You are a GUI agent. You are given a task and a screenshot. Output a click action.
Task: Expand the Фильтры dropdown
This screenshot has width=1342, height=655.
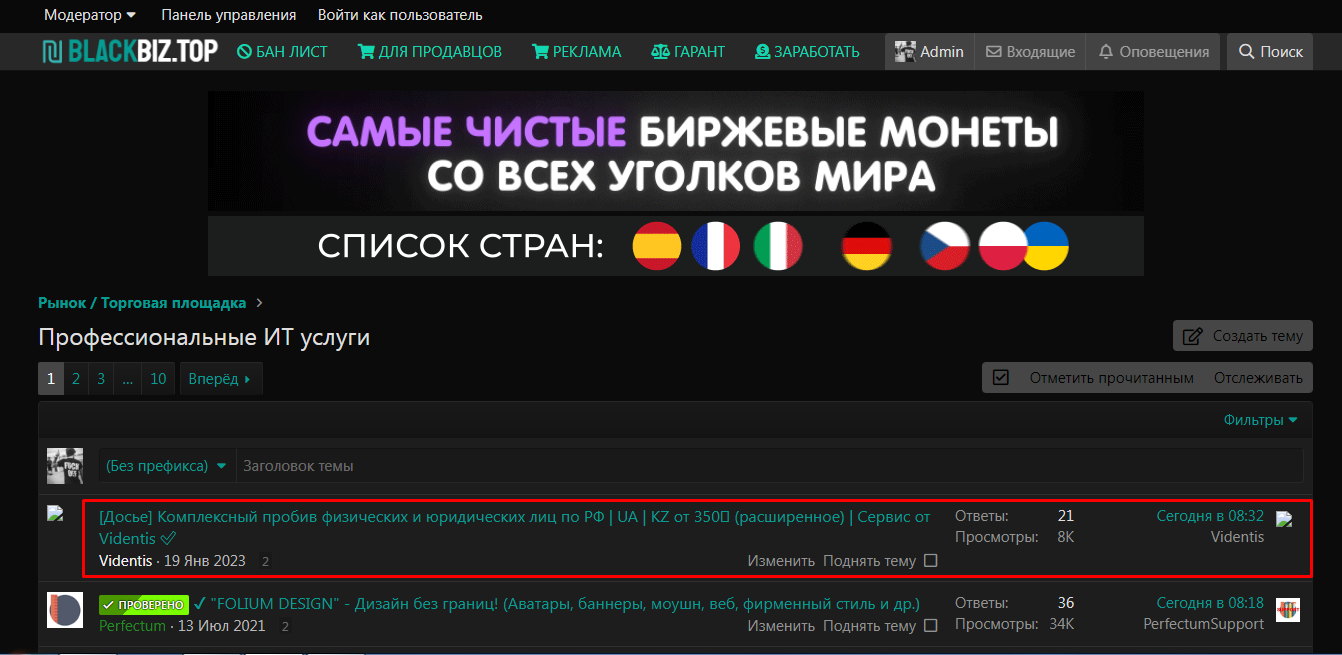pyautogui.click(x=1258, y=419)
